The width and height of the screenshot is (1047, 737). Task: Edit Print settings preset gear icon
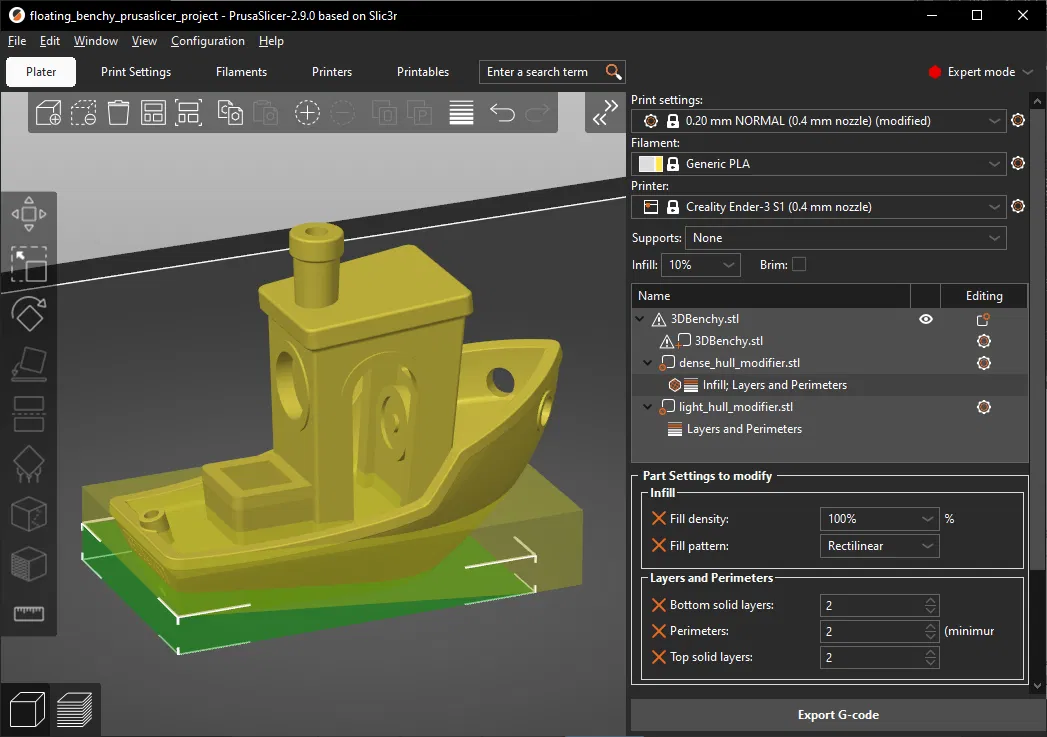coord(1018,120)
